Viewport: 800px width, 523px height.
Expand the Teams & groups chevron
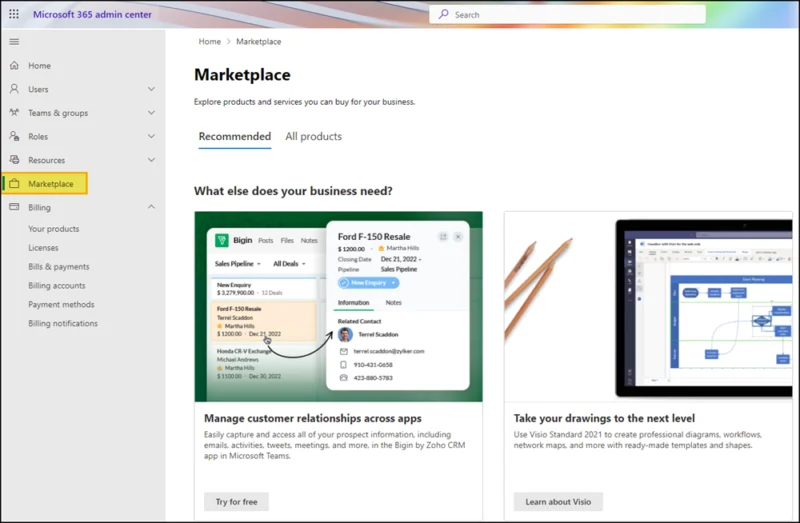pyautogui.click(x=152, y=112)
